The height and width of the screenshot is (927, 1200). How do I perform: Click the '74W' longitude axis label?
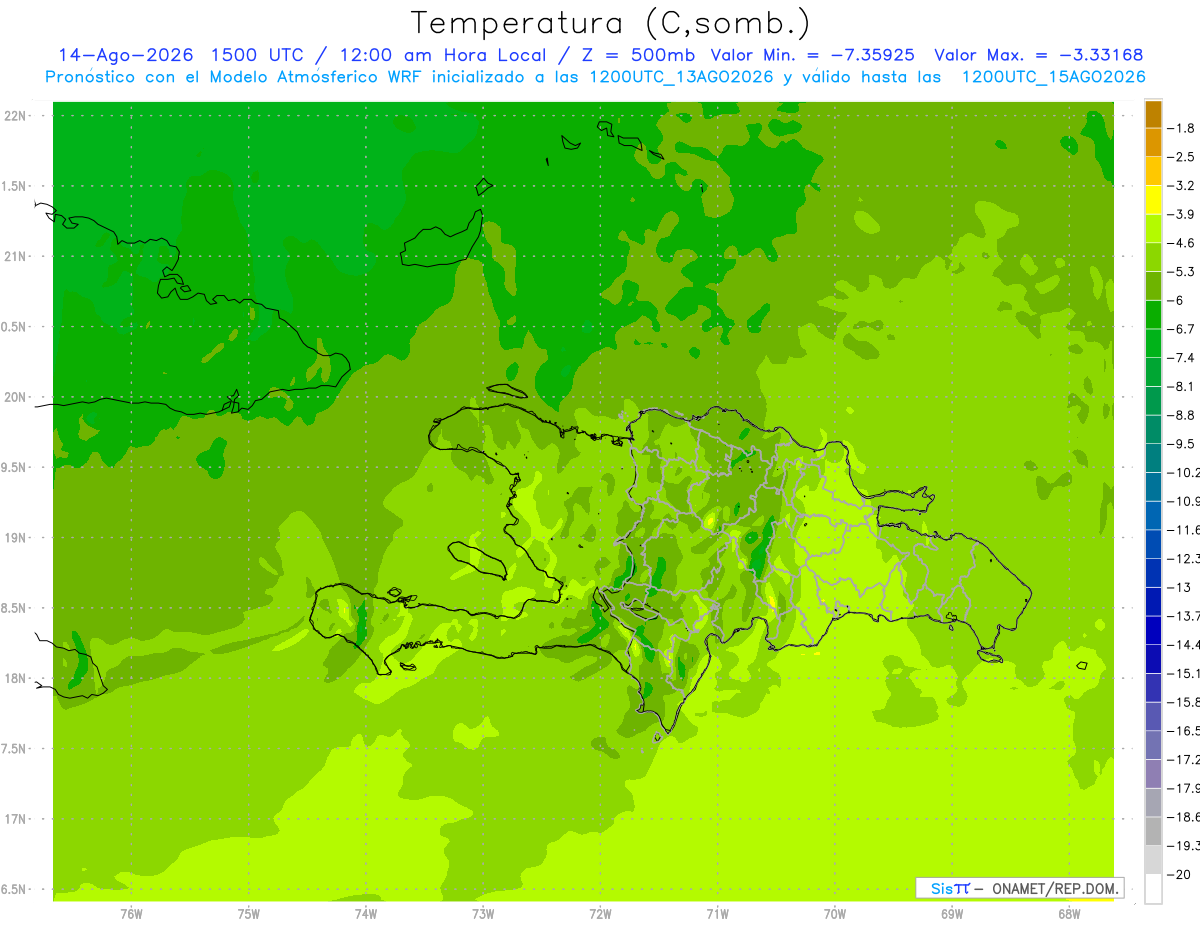click(x=365, y=913)
